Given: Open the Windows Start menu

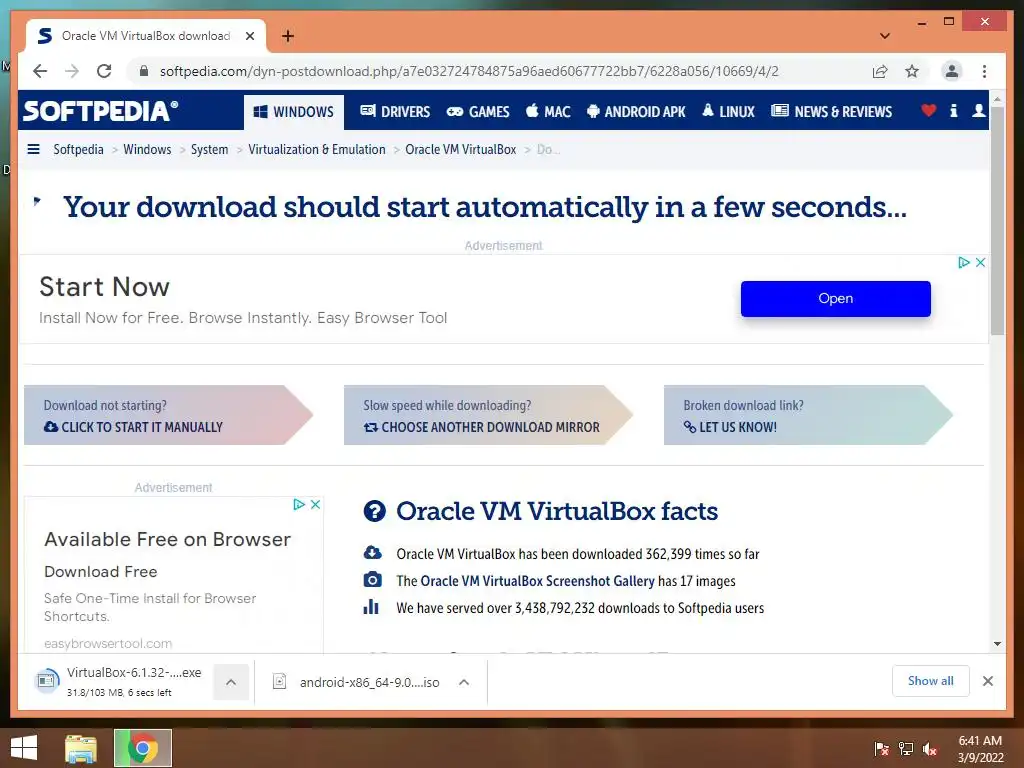Looking at the screenshot, I should coord(24,748).
